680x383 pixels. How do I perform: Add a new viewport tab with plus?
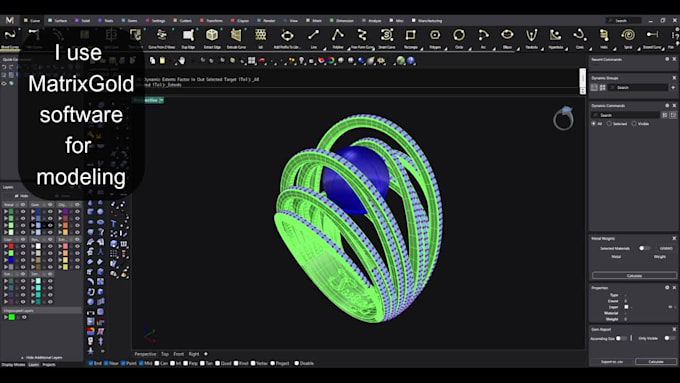(206, 354)
